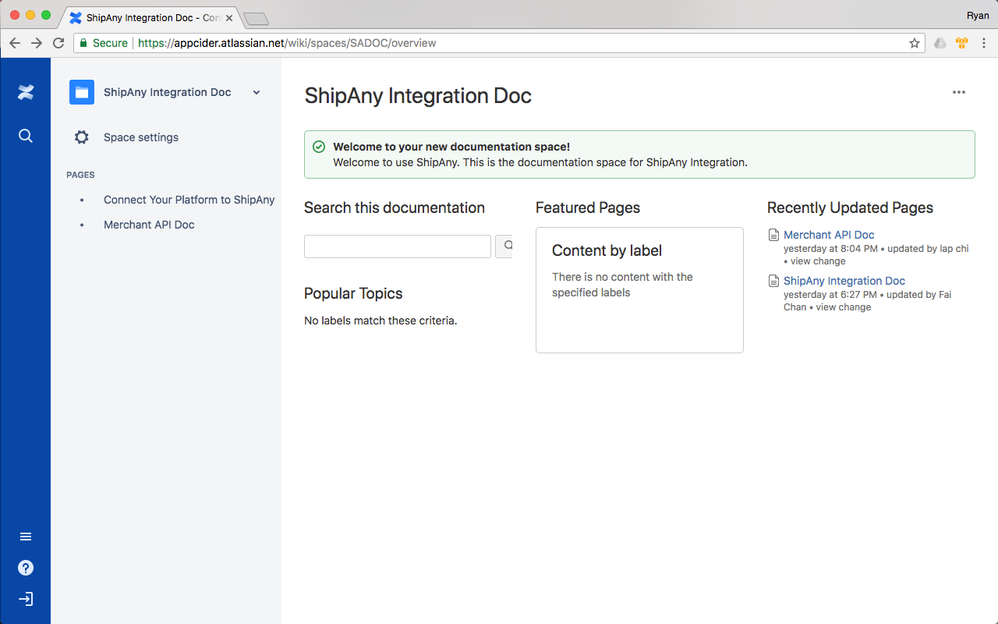
Task: Open the Confluence home logo
Action: pos(25,92)
